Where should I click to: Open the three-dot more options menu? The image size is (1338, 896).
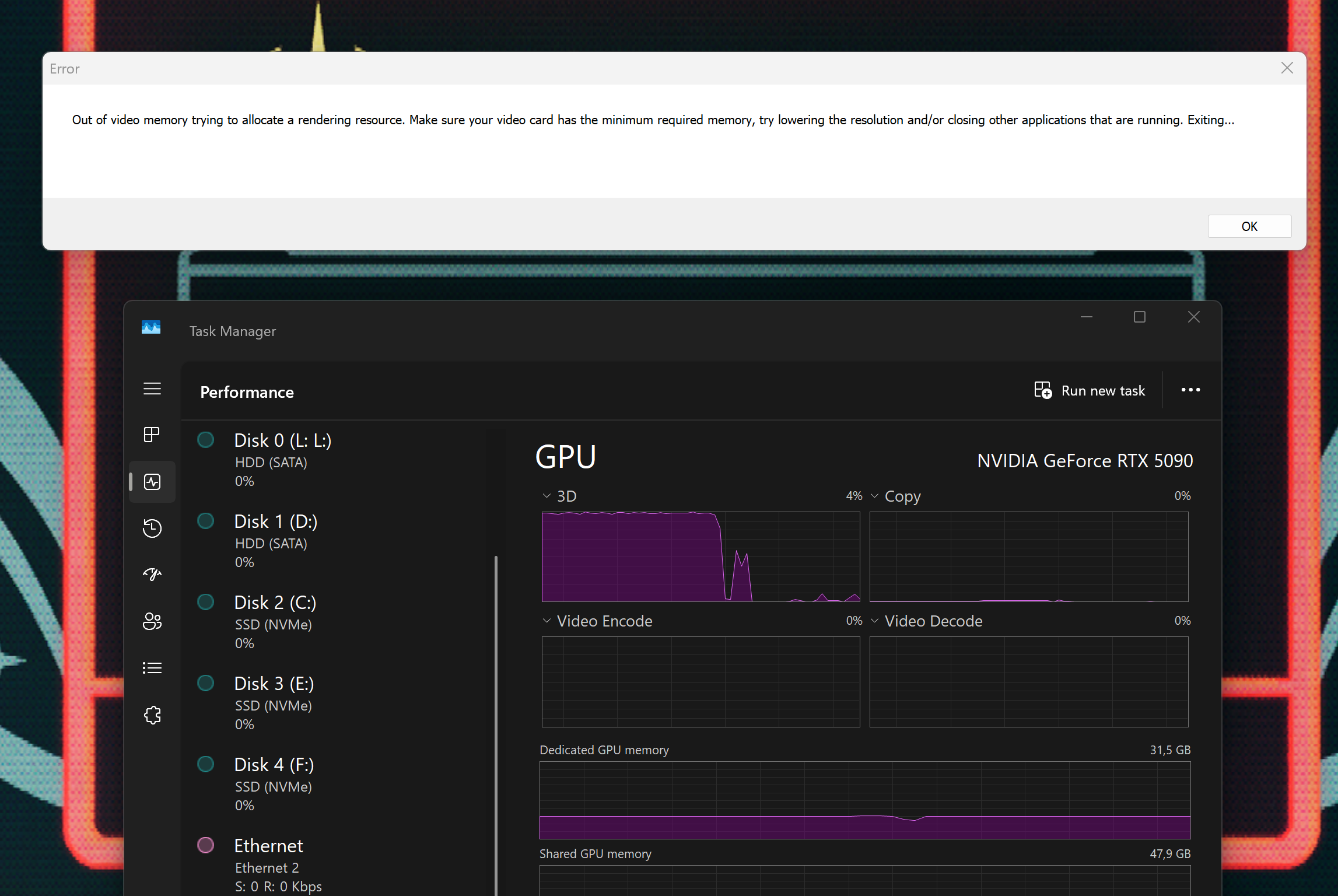pos(1190,390)
